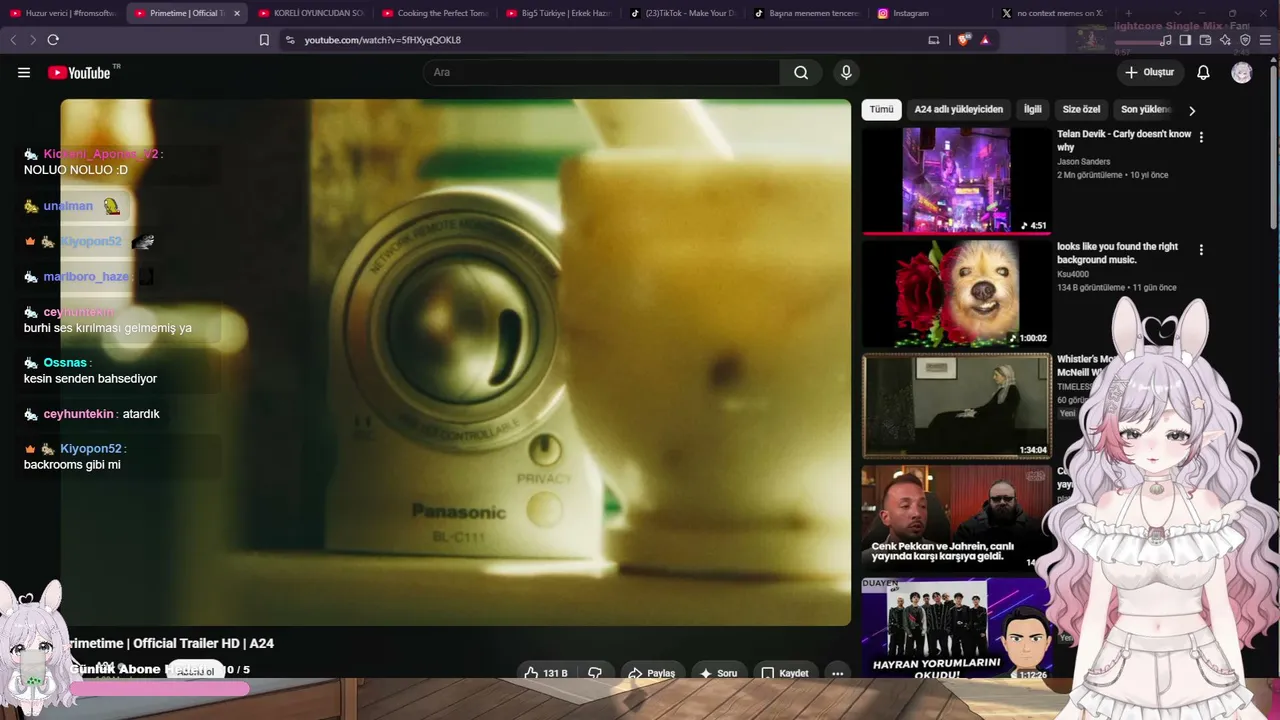The width and height of the screenshot is (1280, 720).
Task: Select the Tümü filter chip
Action: click(x=881, y=110)
